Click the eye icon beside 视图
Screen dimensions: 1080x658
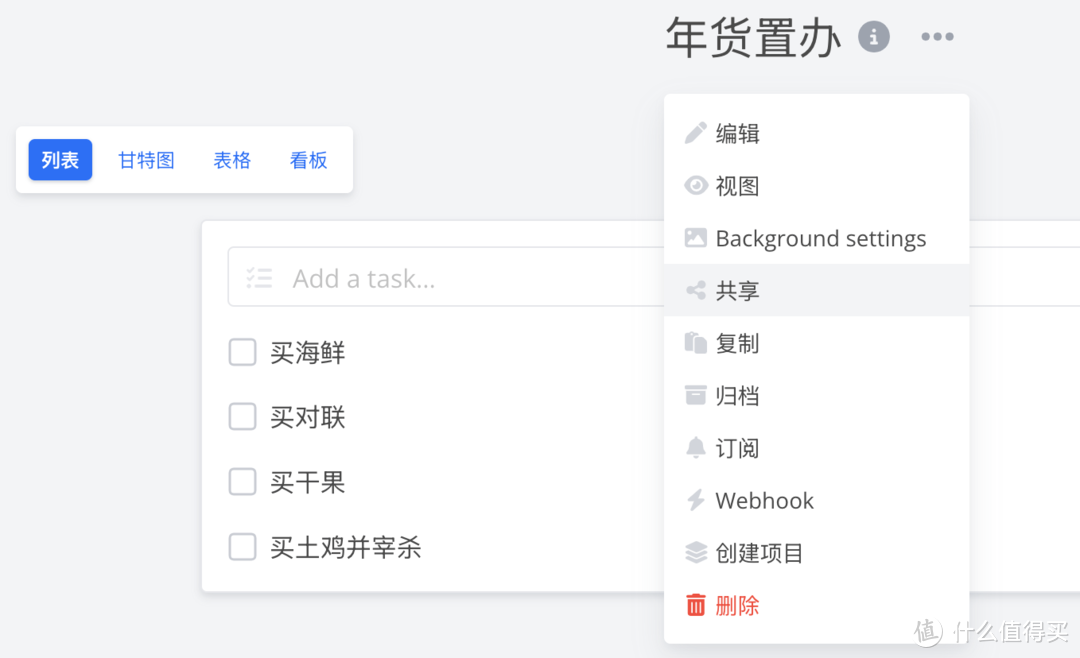(697, 185)
